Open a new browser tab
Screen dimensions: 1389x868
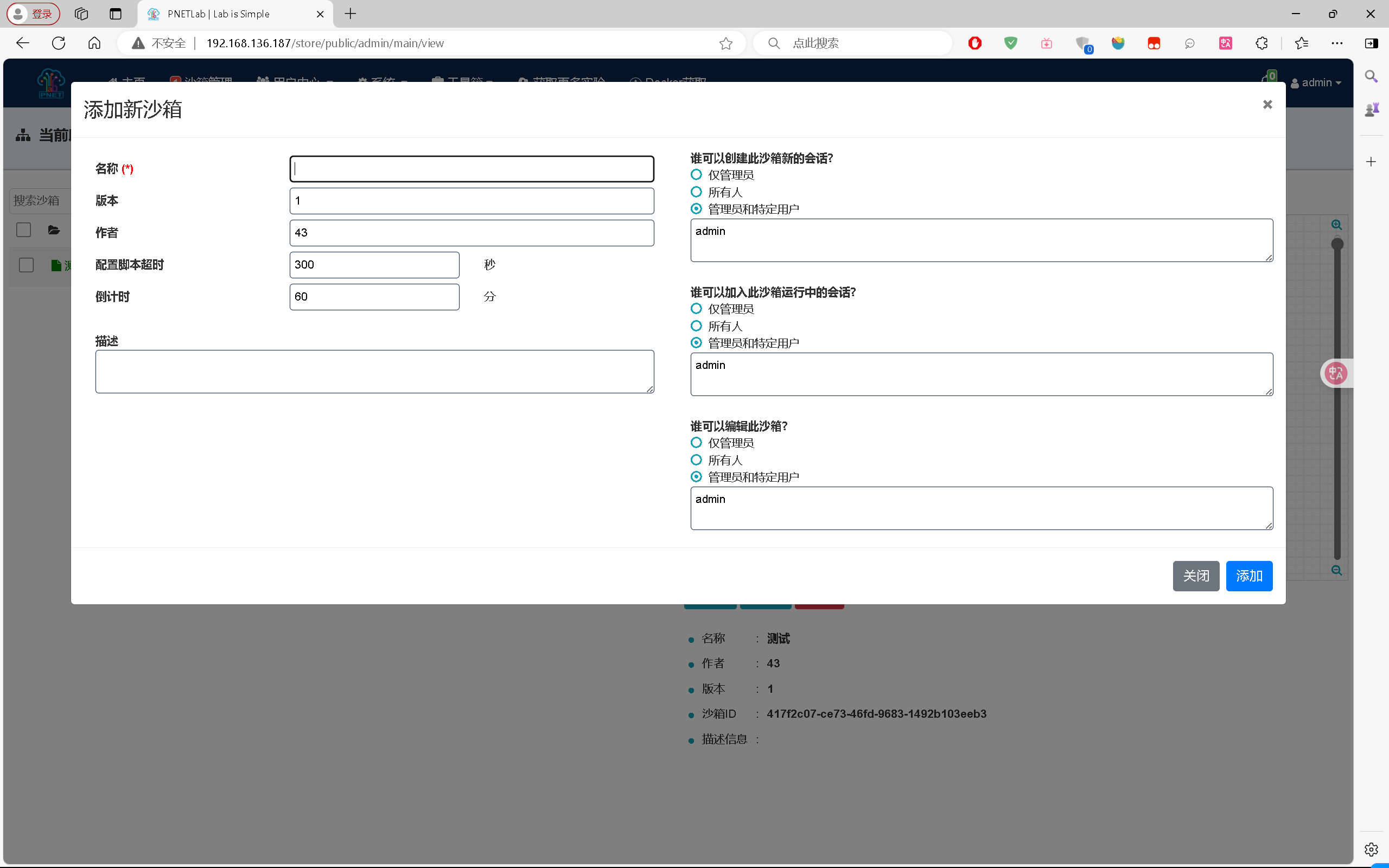tap(350, 14)
